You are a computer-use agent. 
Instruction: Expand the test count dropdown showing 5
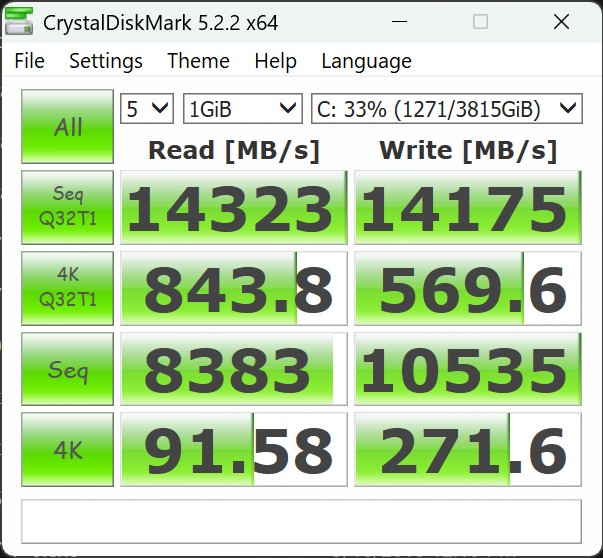click(x=147, y=109)
